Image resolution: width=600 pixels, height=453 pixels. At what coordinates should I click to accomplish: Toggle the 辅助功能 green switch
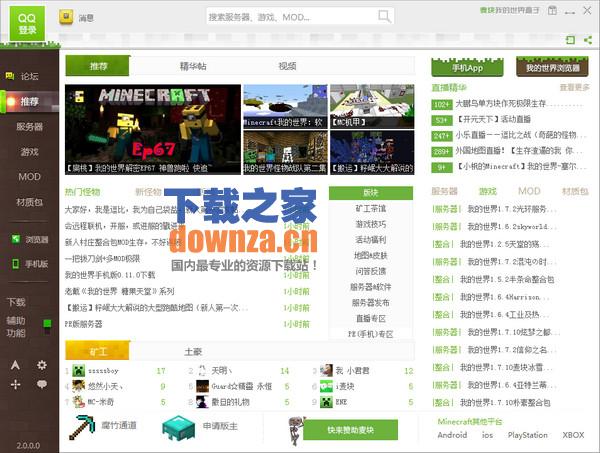pyautogui.click(x=47, y=327)
